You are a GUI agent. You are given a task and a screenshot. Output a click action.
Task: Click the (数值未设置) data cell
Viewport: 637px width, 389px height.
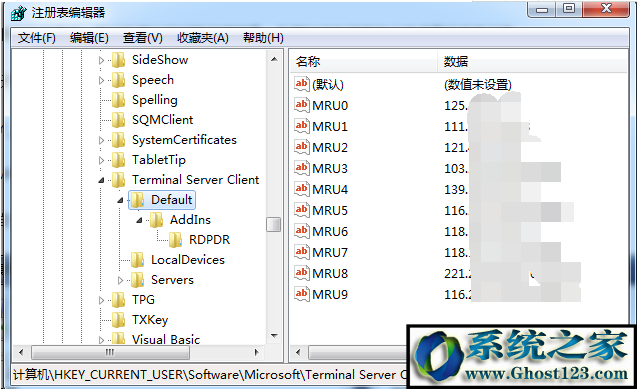click(478, 84)
